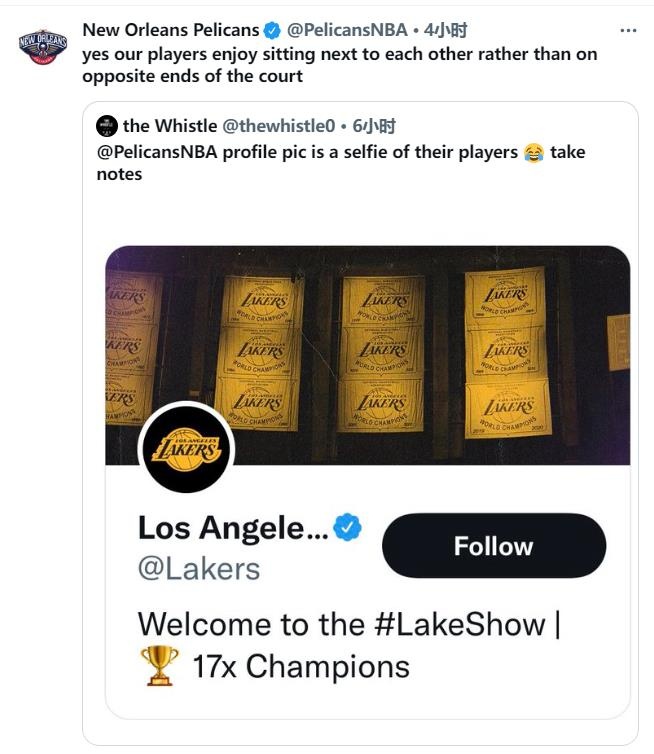Open the 4小时 timestamp on Pelicans tweet
The width and height of the screenshot is (654, 754).
(x=445, y=30)
